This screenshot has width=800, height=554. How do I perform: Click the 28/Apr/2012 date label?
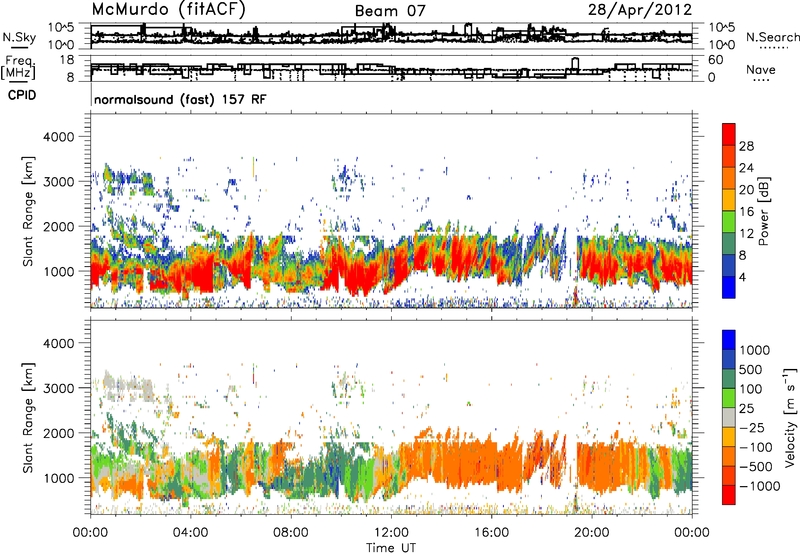(x=640, y=10)
